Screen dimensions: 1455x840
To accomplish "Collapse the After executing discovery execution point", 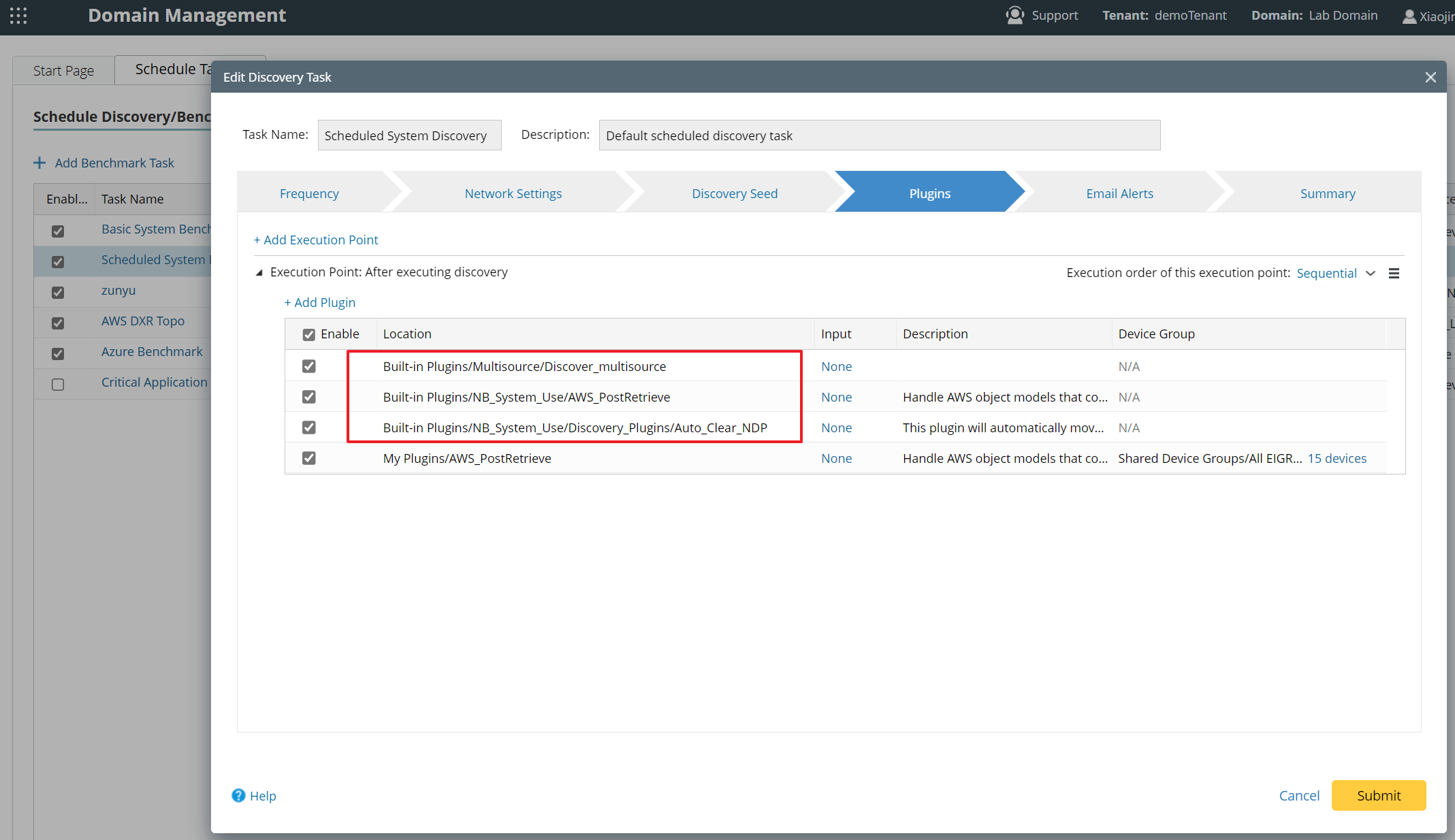I will point(259,272).
